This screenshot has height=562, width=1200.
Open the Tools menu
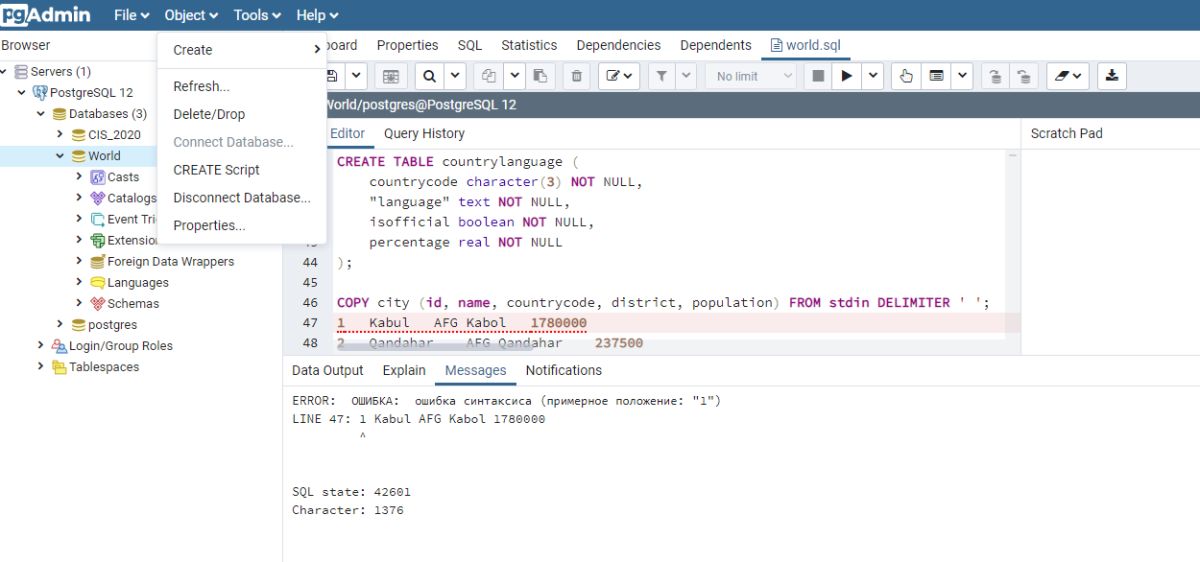[x=257, y=15]
